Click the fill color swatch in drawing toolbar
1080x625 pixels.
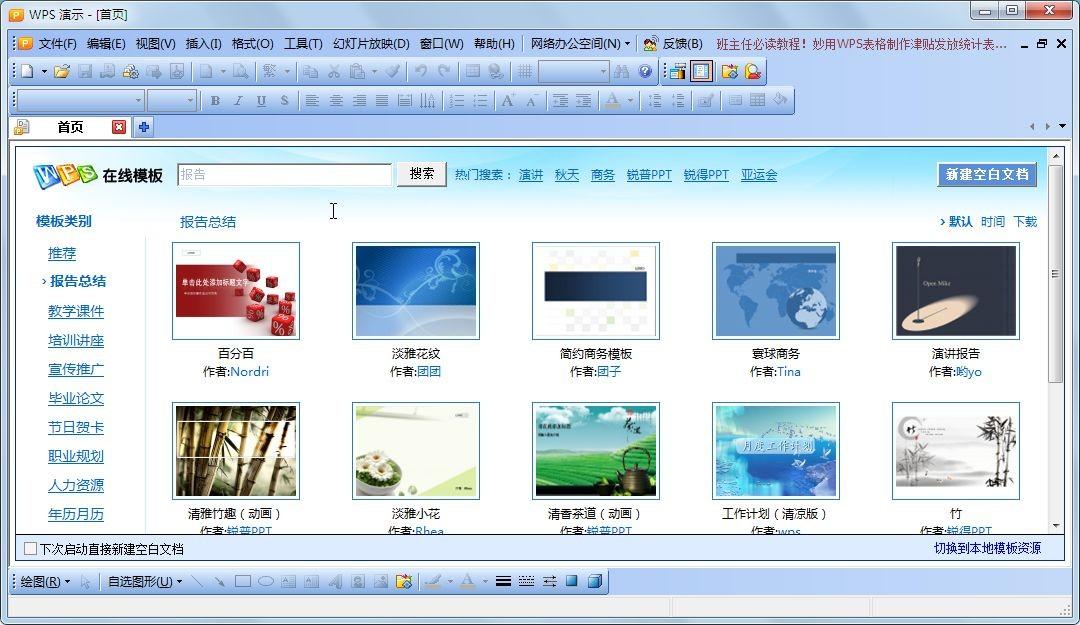(x=432, y=582)
